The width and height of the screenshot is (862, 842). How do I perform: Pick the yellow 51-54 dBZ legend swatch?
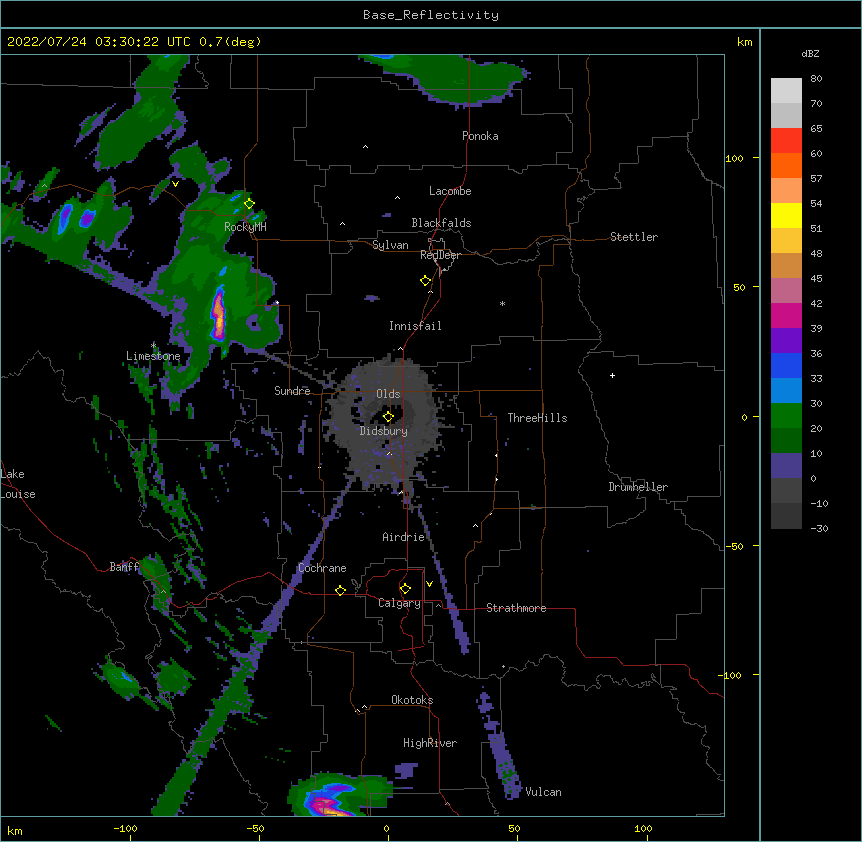coord(786,215)
